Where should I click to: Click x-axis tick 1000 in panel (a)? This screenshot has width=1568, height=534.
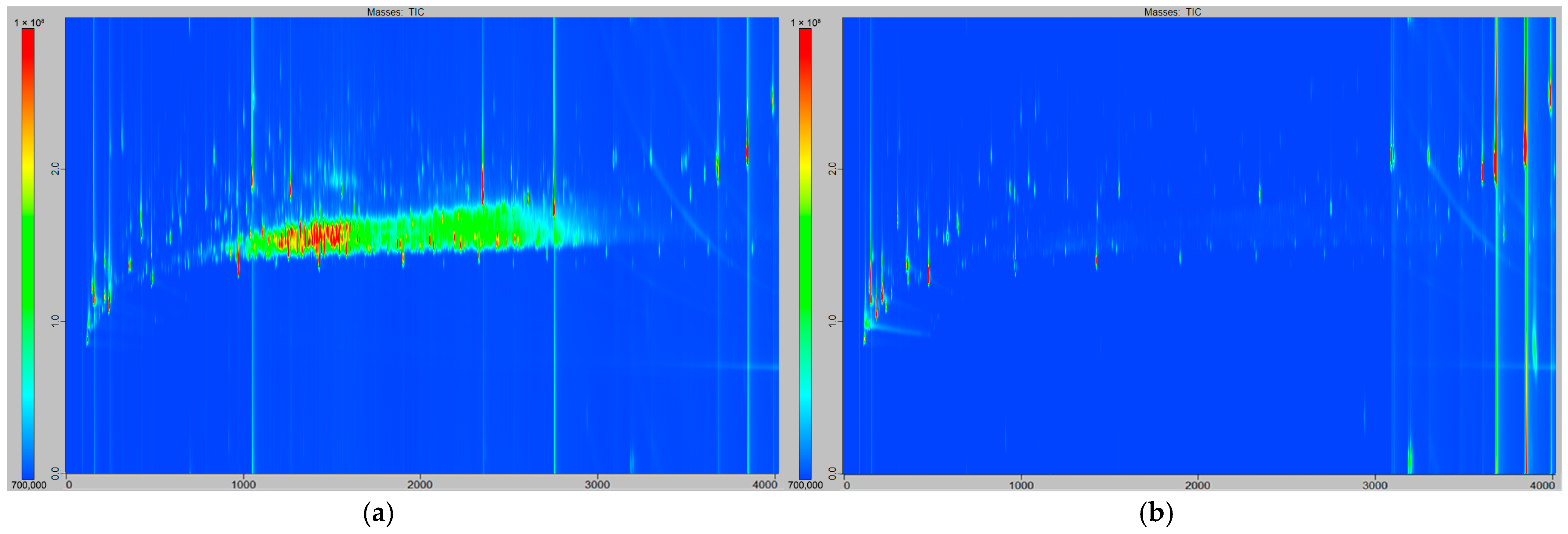(x=243, y=485)
